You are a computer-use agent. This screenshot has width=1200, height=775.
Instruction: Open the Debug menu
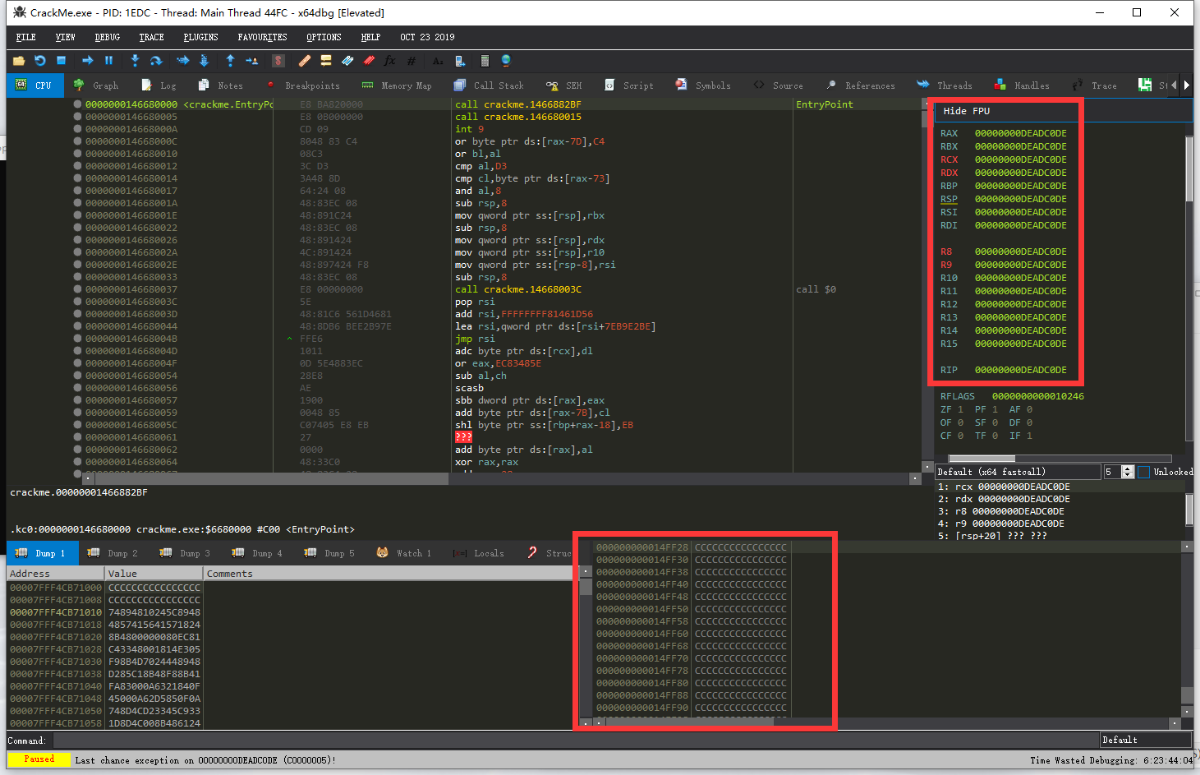(x=107, y=37)
